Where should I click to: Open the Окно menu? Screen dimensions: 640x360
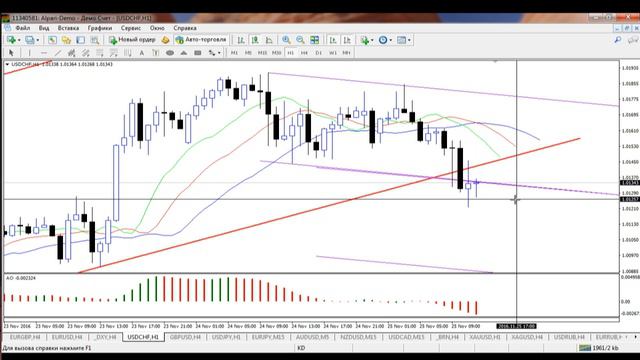[157, 28]
